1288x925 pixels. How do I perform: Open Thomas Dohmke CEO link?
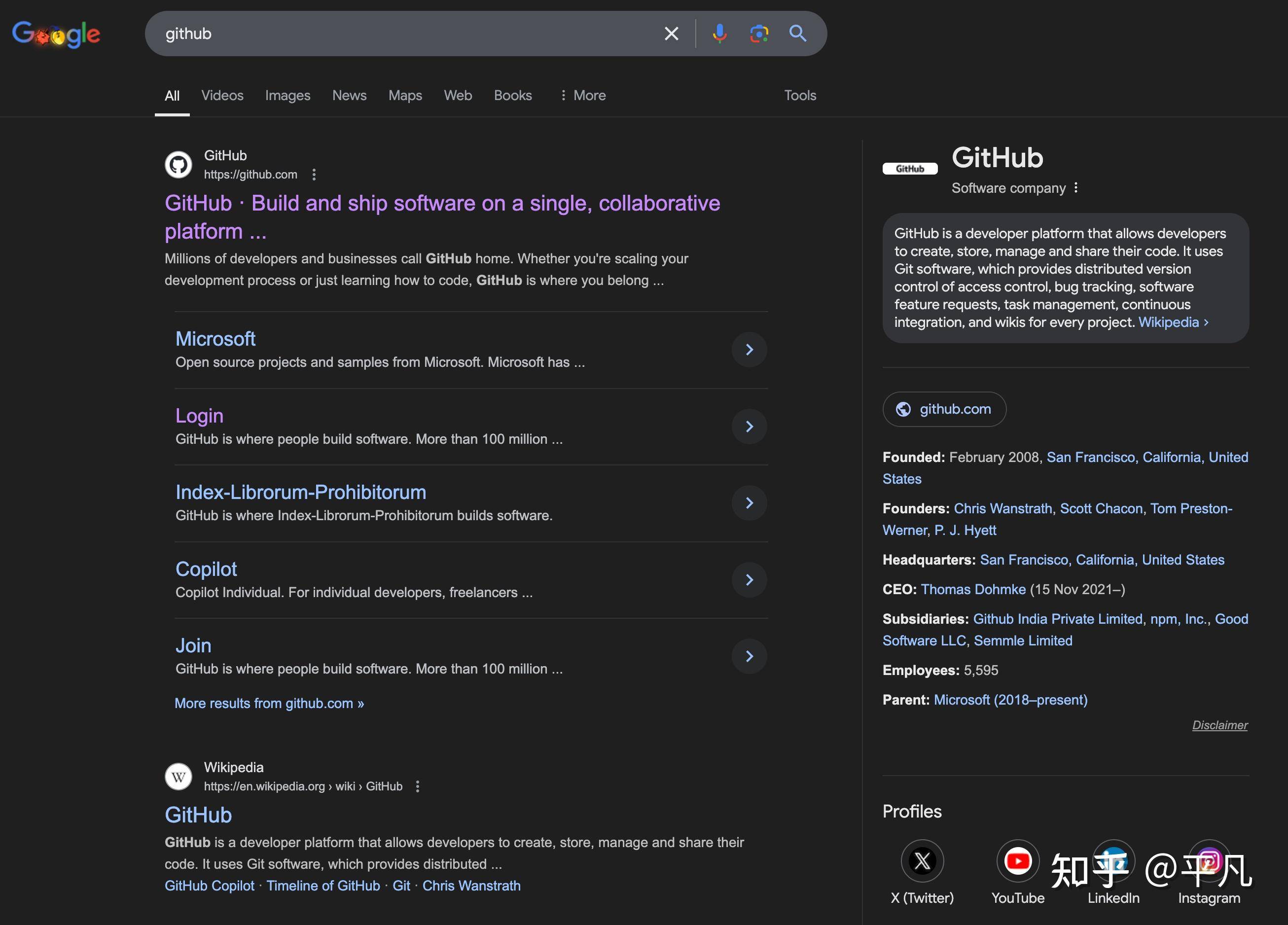[973, 589]
